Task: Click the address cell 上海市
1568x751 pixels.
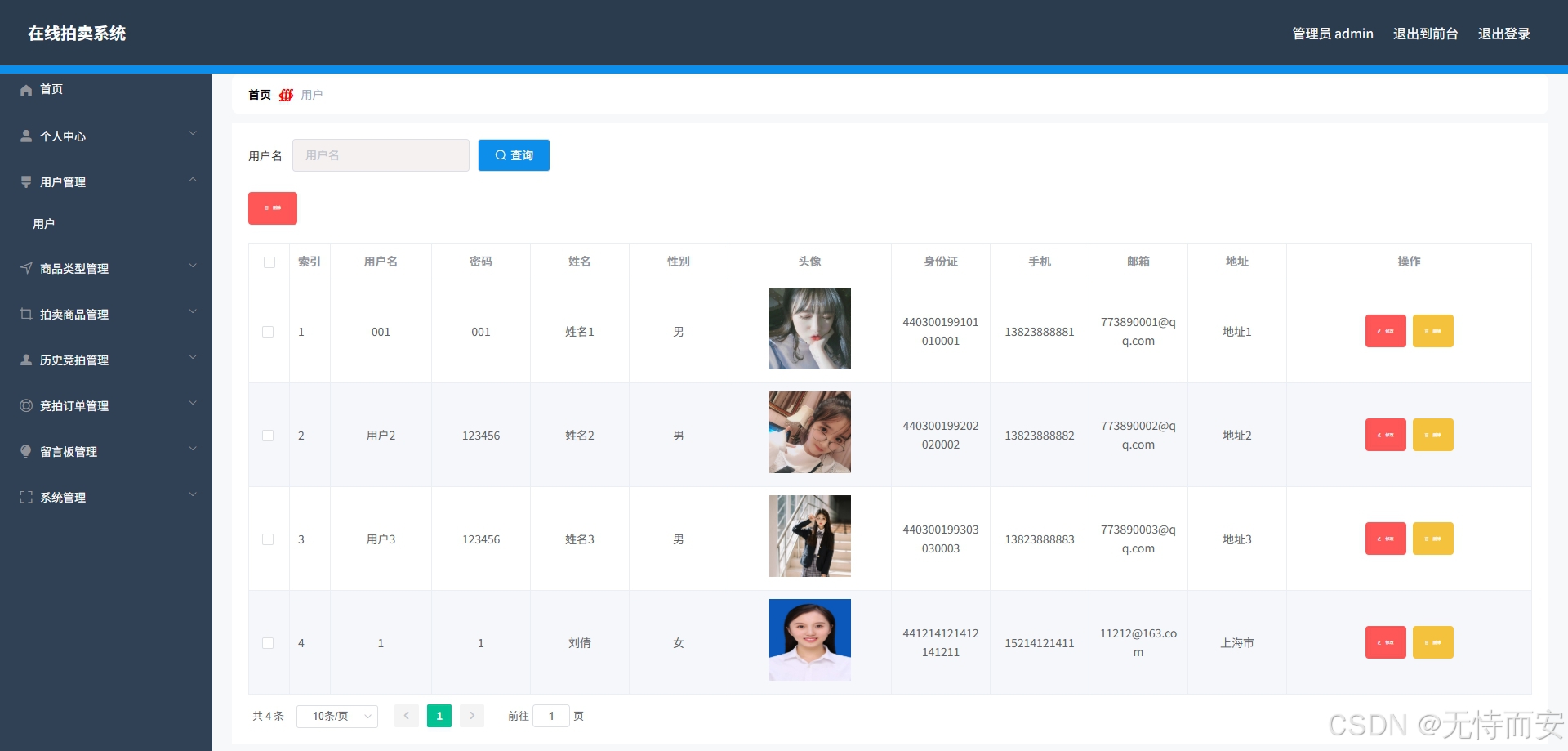Action: click(1237, 643)
